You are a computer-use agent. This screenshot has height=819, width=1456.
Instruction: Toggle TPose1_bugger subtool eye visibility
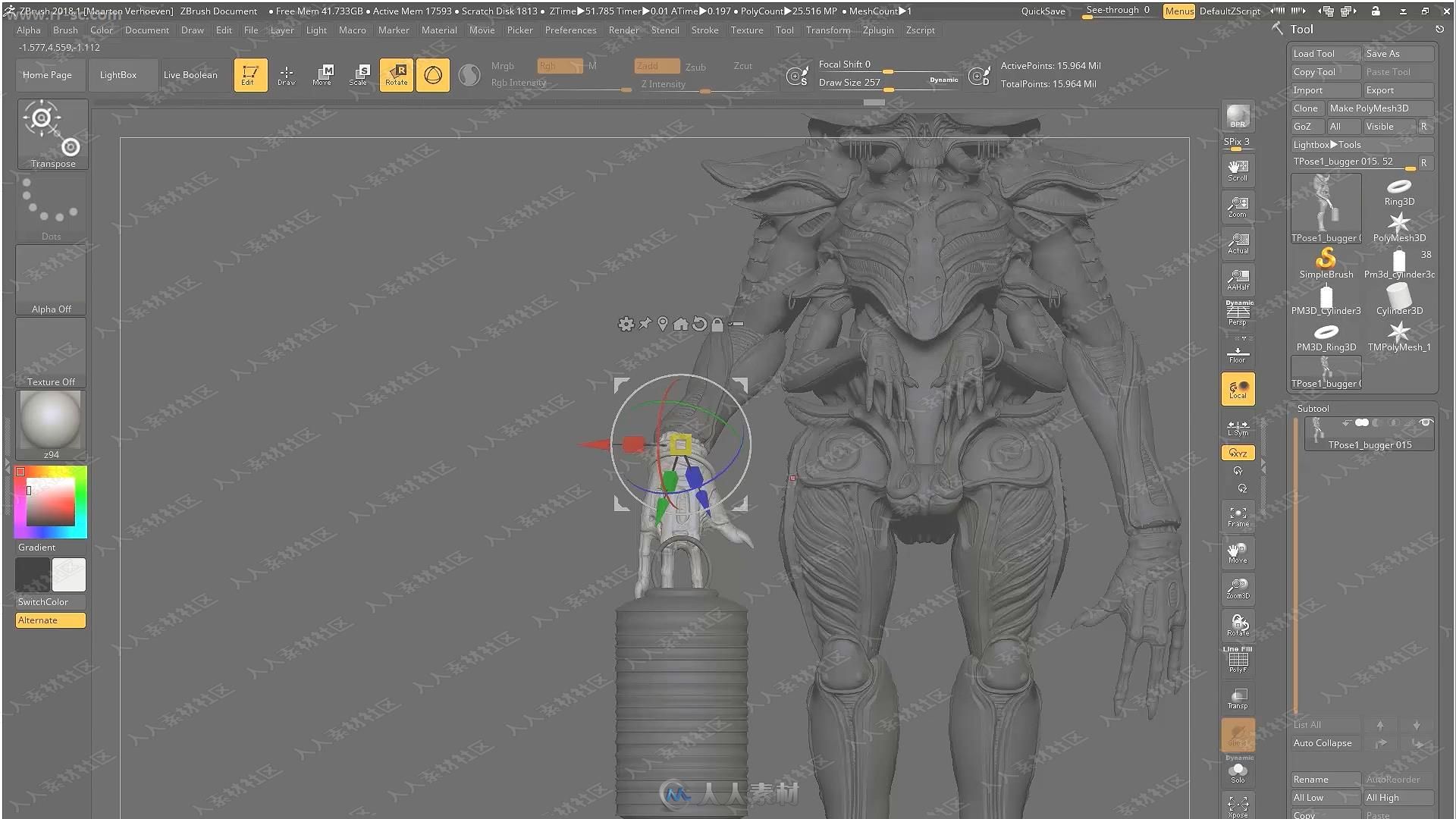1426,422
